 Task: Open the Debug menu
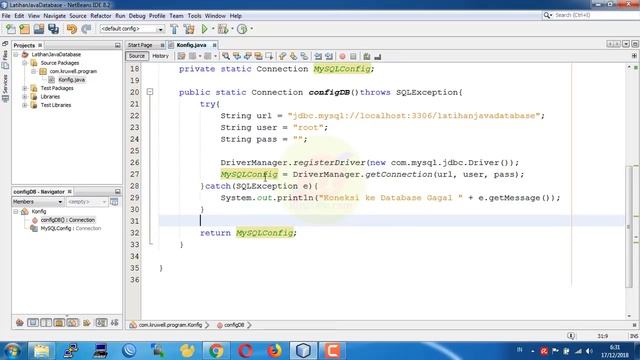137,16
